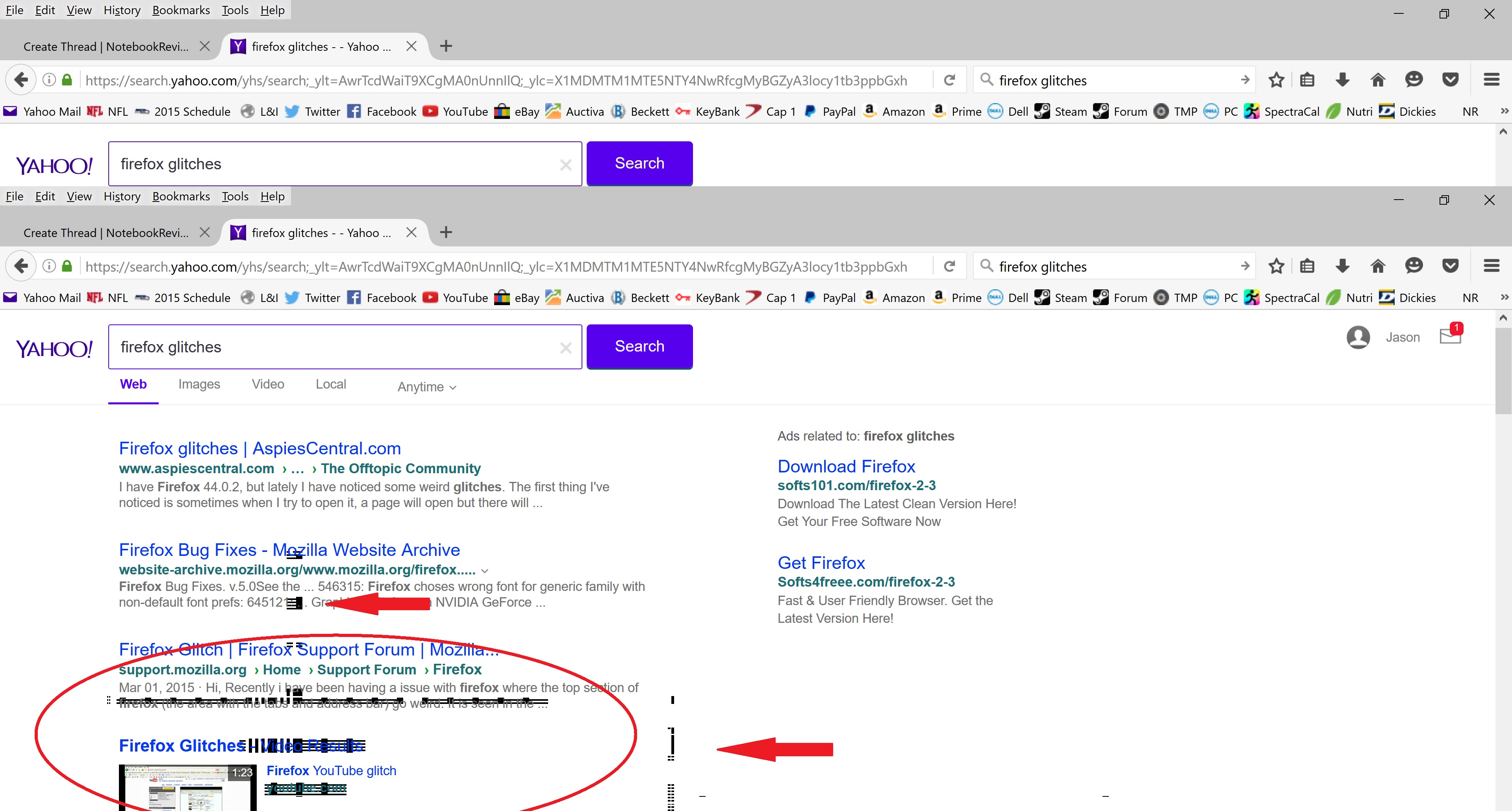The height and width of the screenshot is (811, 1512).
Task: Click the green padlock icon in the upper address bar
Action: pos(67,80)
